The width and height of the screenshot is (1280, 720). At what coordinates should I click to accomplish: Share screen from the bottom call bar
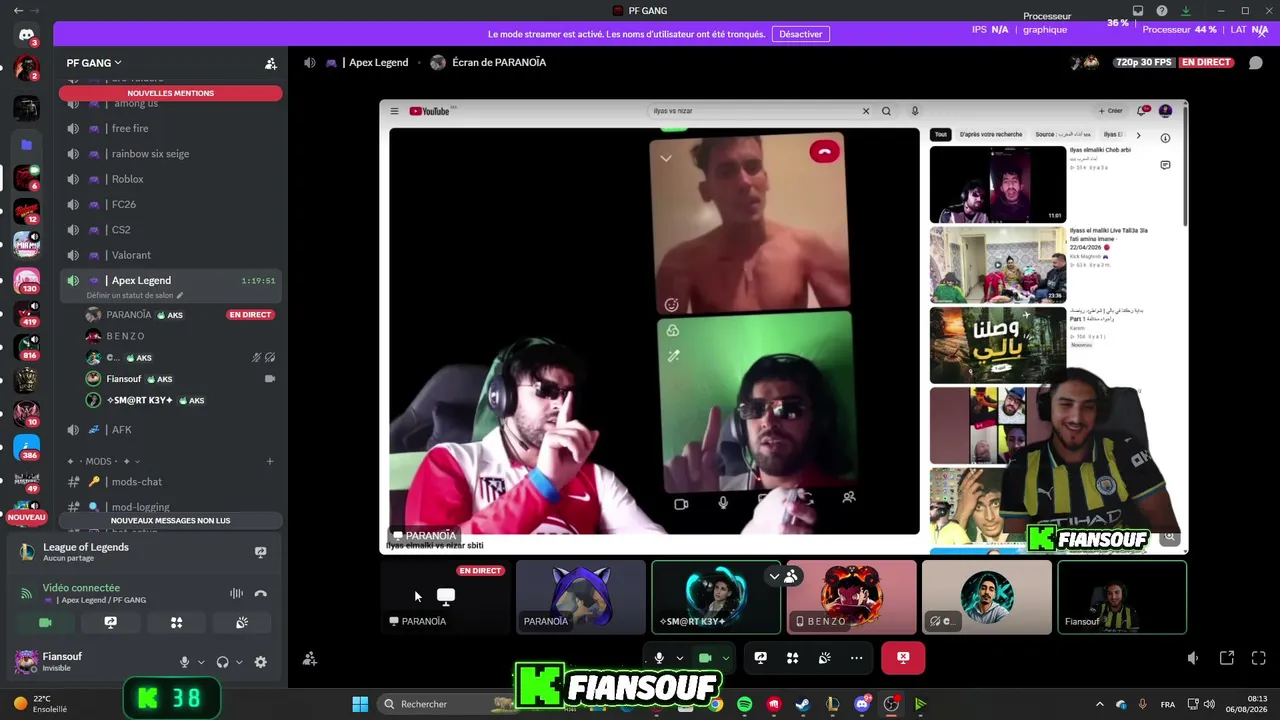pos(760,658)
